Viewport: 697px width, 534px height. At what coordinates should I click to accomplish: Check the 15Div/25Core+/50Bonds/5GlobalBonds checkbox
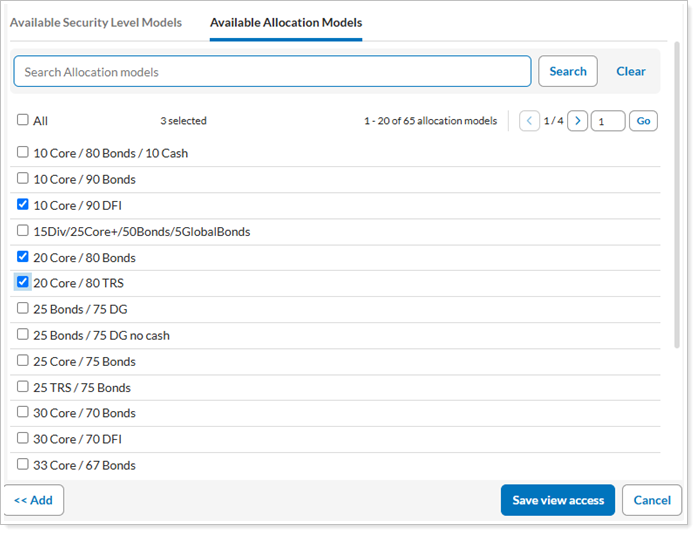[x=23, y=230]
